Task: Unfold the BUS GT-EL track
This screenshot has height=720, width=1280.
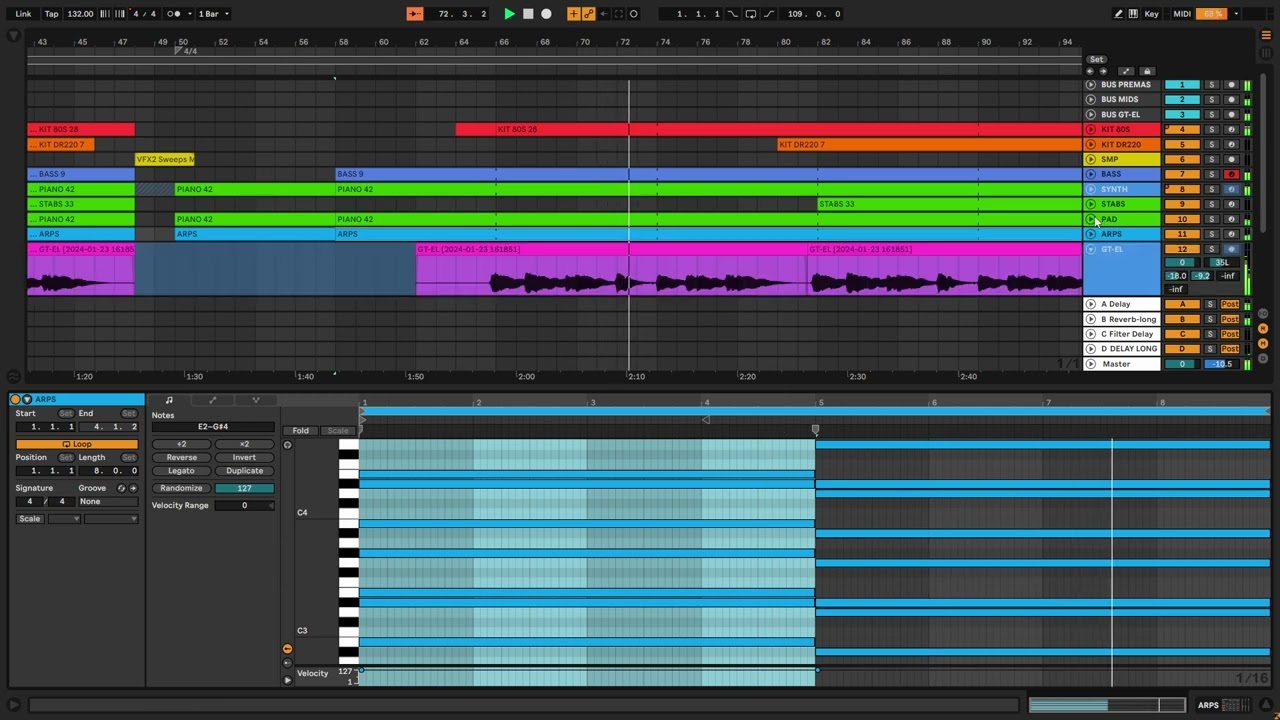Action: pyautogui.click(x=1091, y=115)
